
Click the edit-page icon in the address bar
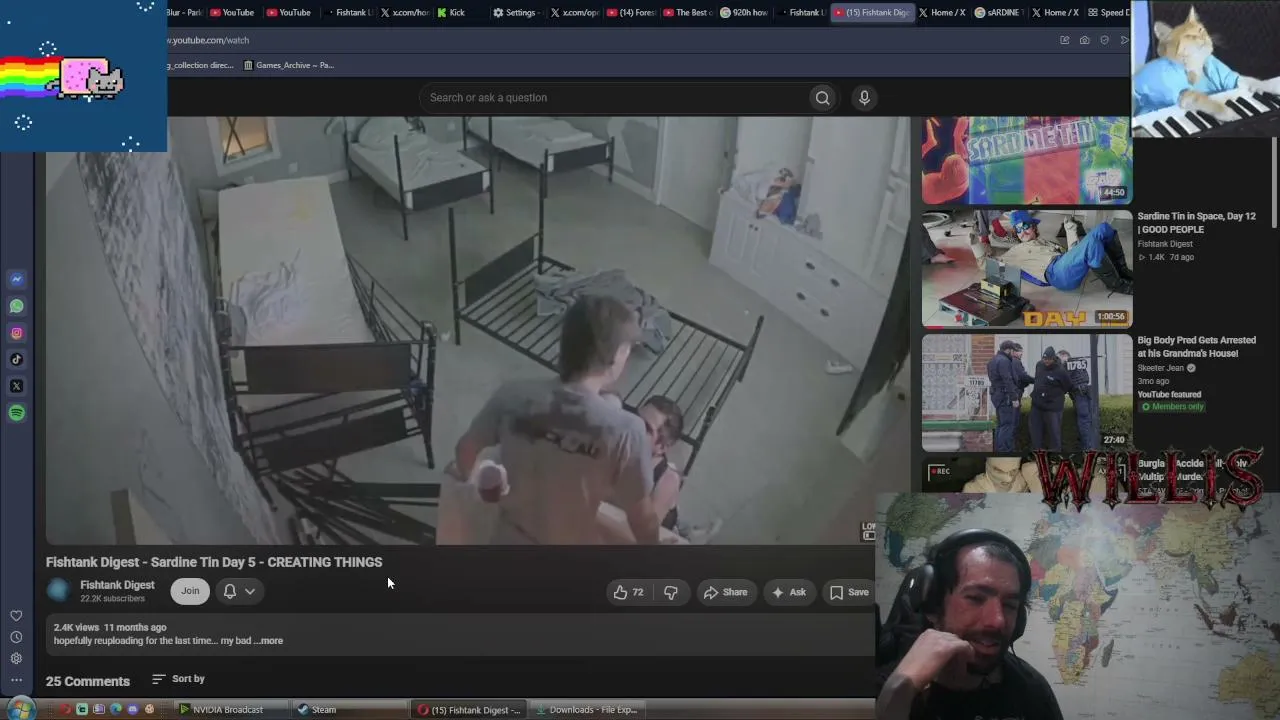1064,40
